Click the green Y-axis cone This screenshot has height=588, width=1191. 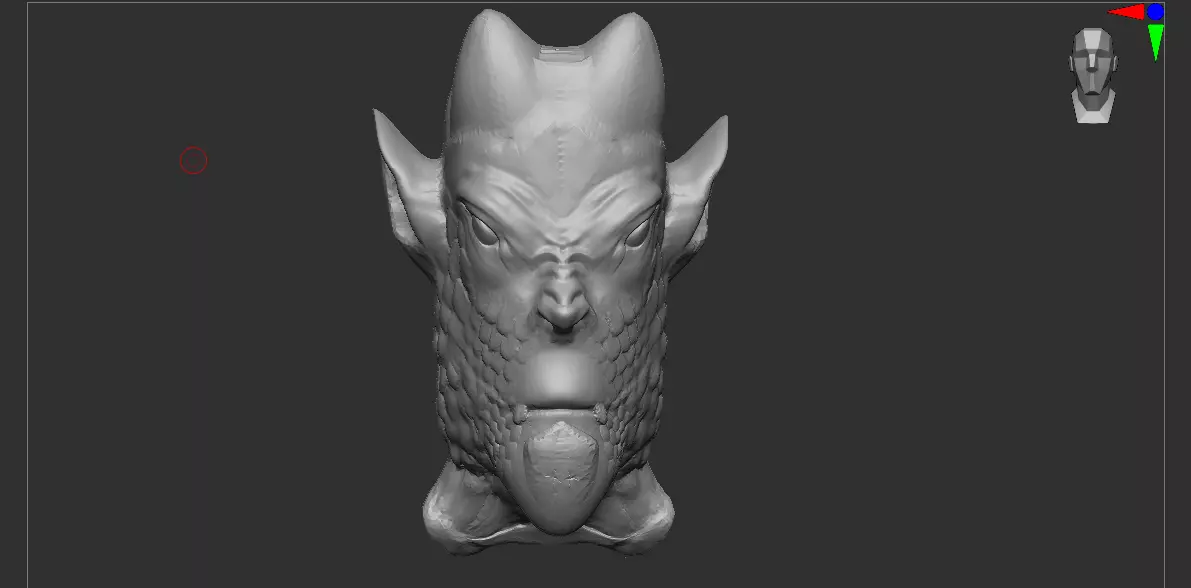coord(1155,41)
